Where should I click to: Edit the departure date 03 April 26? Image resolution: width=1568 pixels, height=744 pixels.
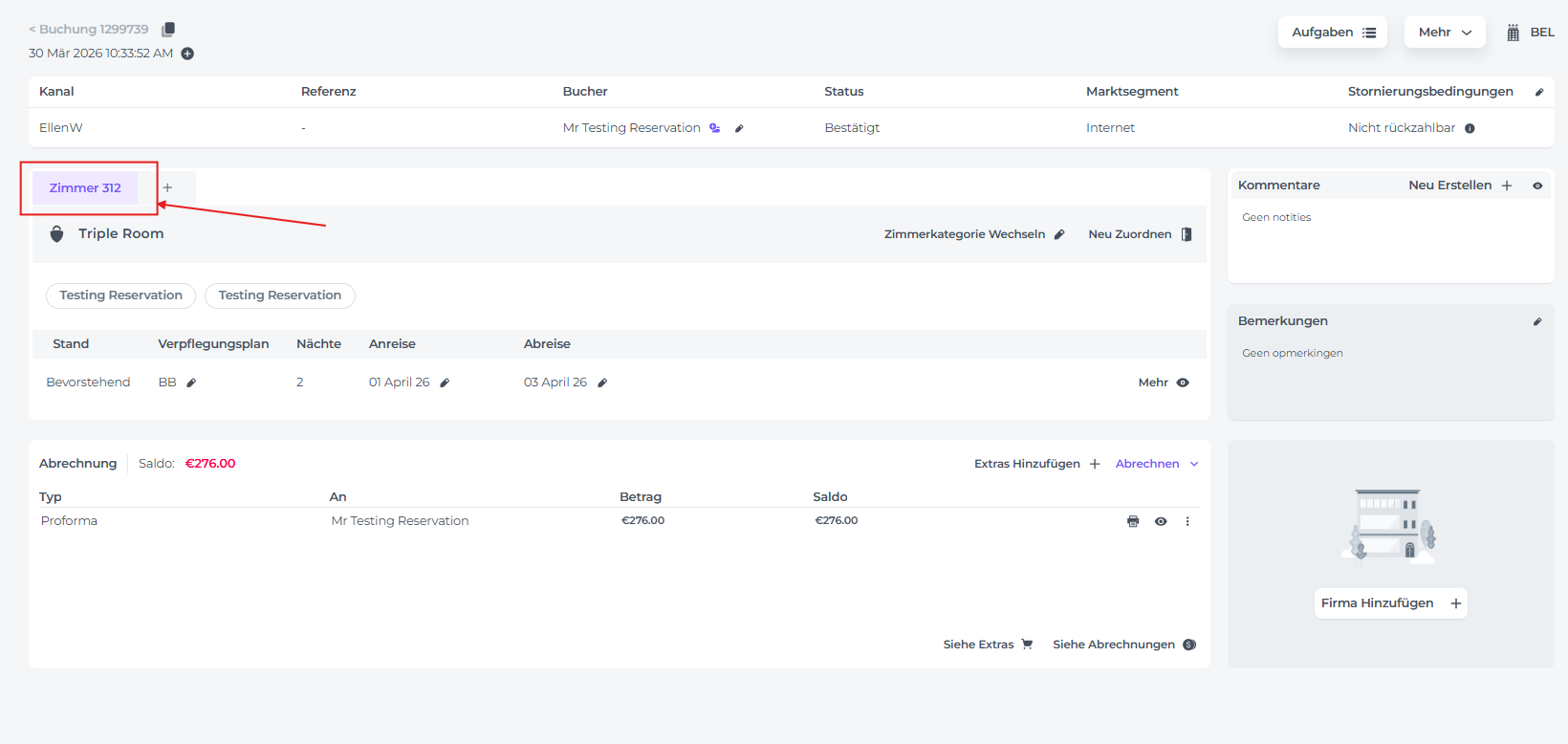(602, 383)
